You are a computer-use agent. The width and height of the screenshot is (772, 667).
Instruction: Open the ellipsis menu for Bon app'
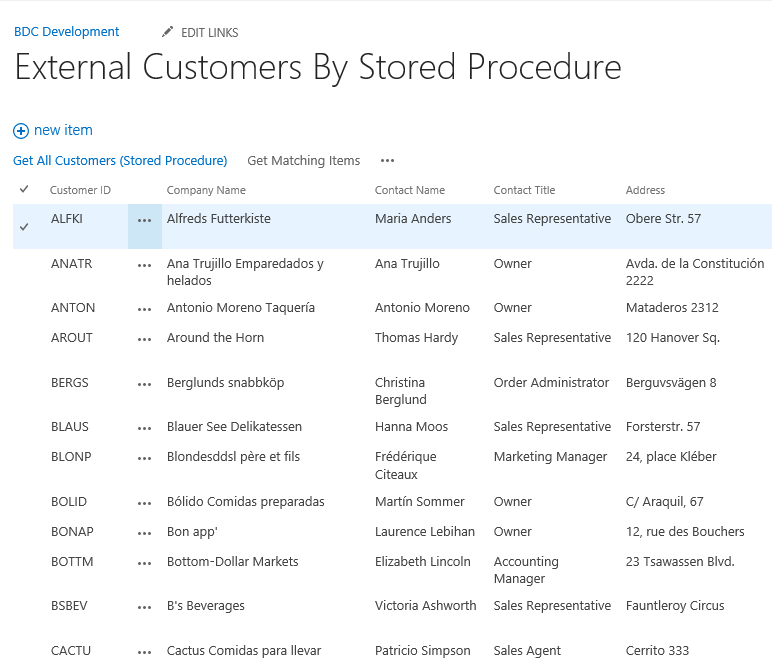tap(145, 533)
